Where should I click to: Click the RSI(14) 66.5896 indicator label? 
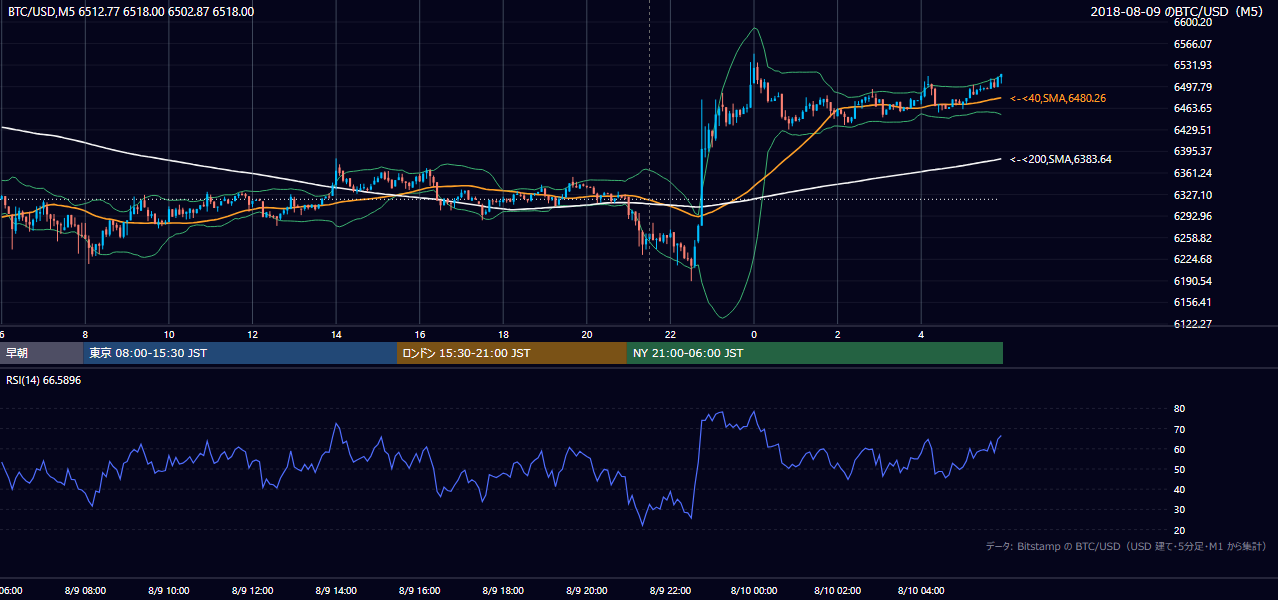pyautogui.click(x=44, y=380)
